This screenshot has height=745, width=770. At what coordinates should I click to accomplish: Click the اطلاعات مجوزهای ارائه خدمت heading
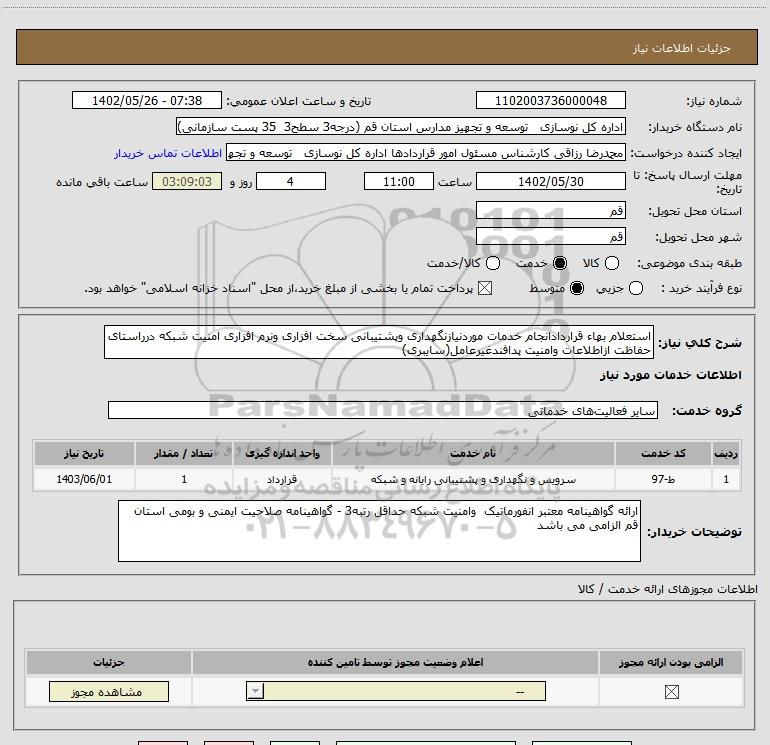click(667, 589)
